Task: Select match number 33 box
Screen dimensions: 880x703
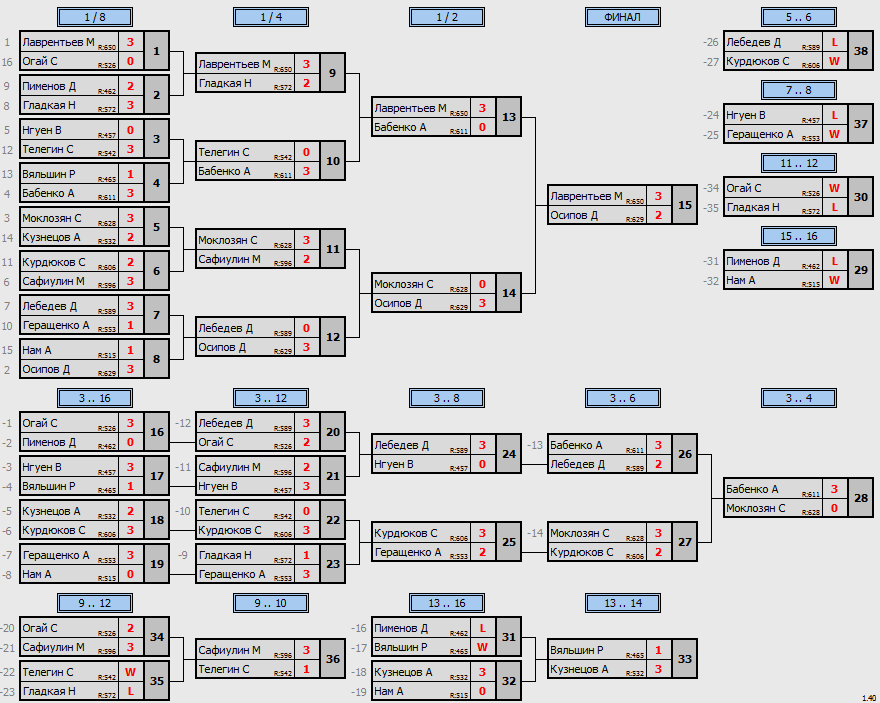Action: pyautogui.click(x=685, y=659)
